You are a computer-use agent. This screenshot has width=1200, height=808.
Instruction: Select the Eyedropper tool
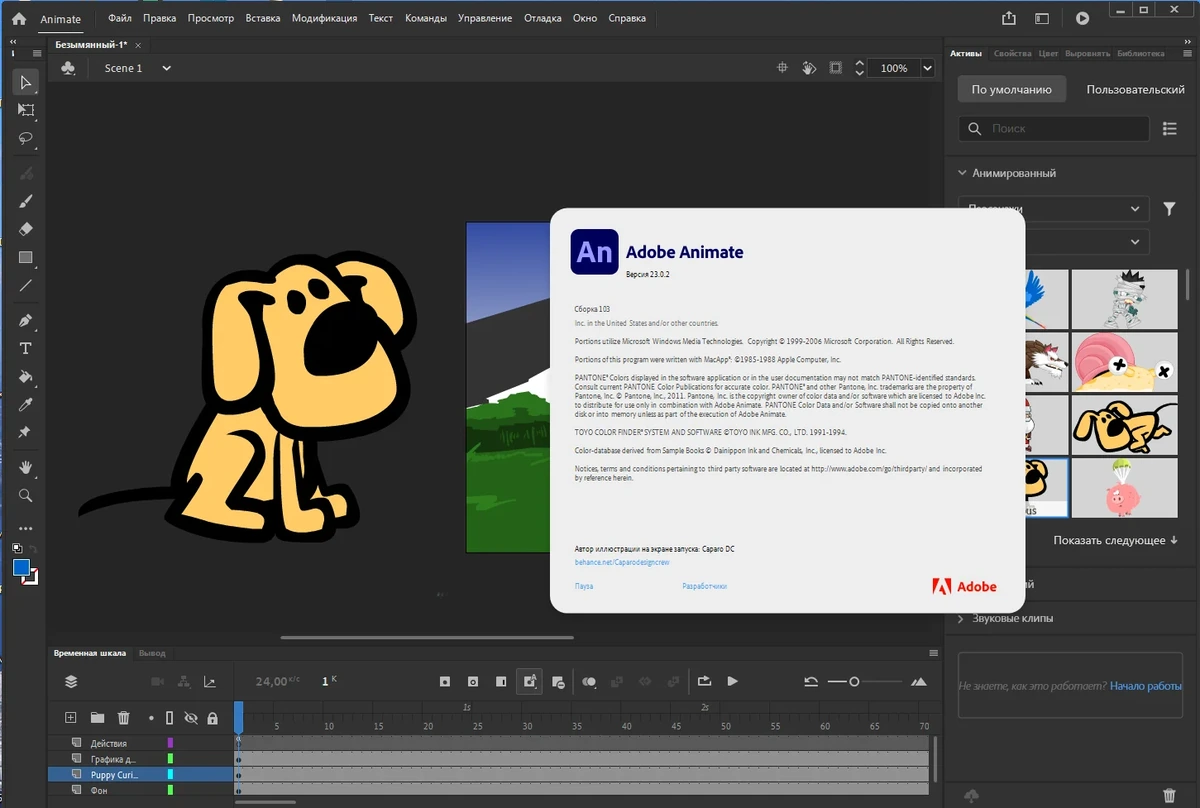click(26, 404)
